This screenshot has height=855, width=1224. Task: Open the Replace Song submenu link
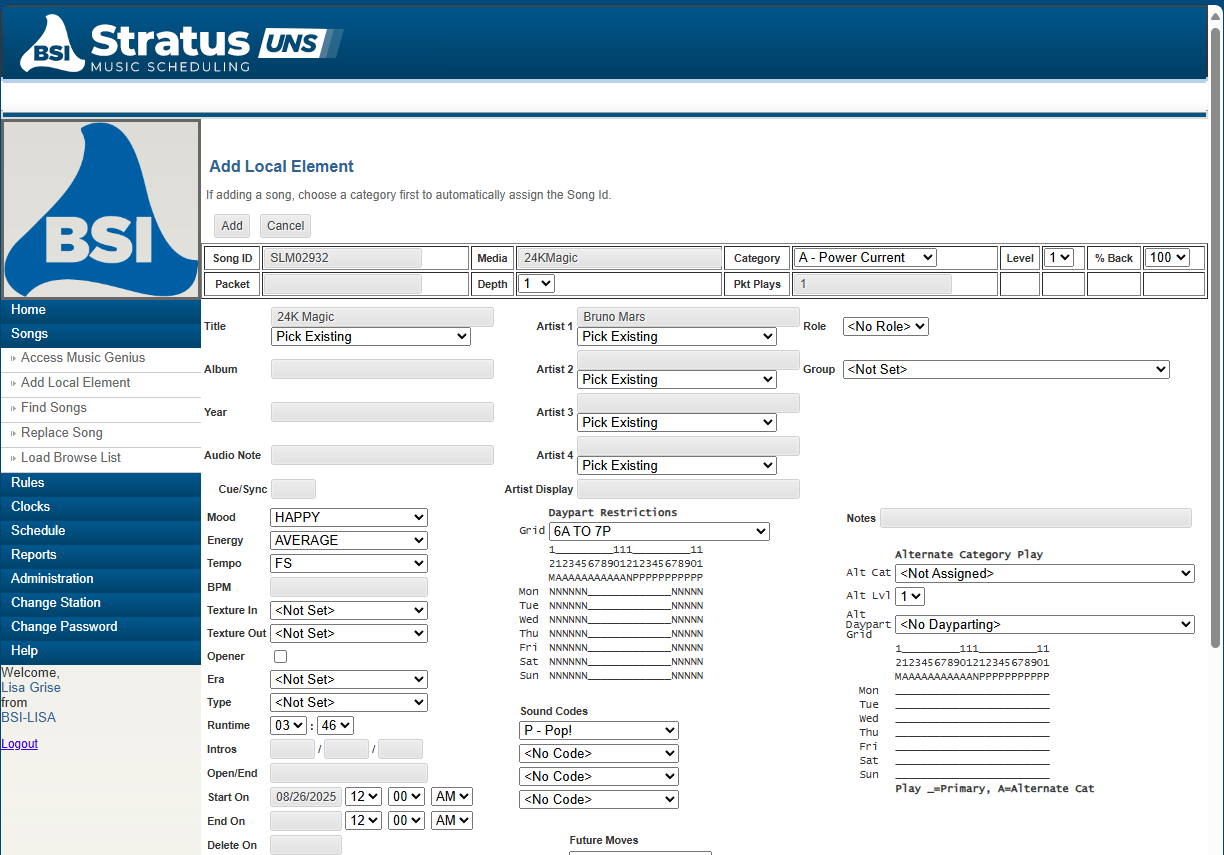point(62,433)
